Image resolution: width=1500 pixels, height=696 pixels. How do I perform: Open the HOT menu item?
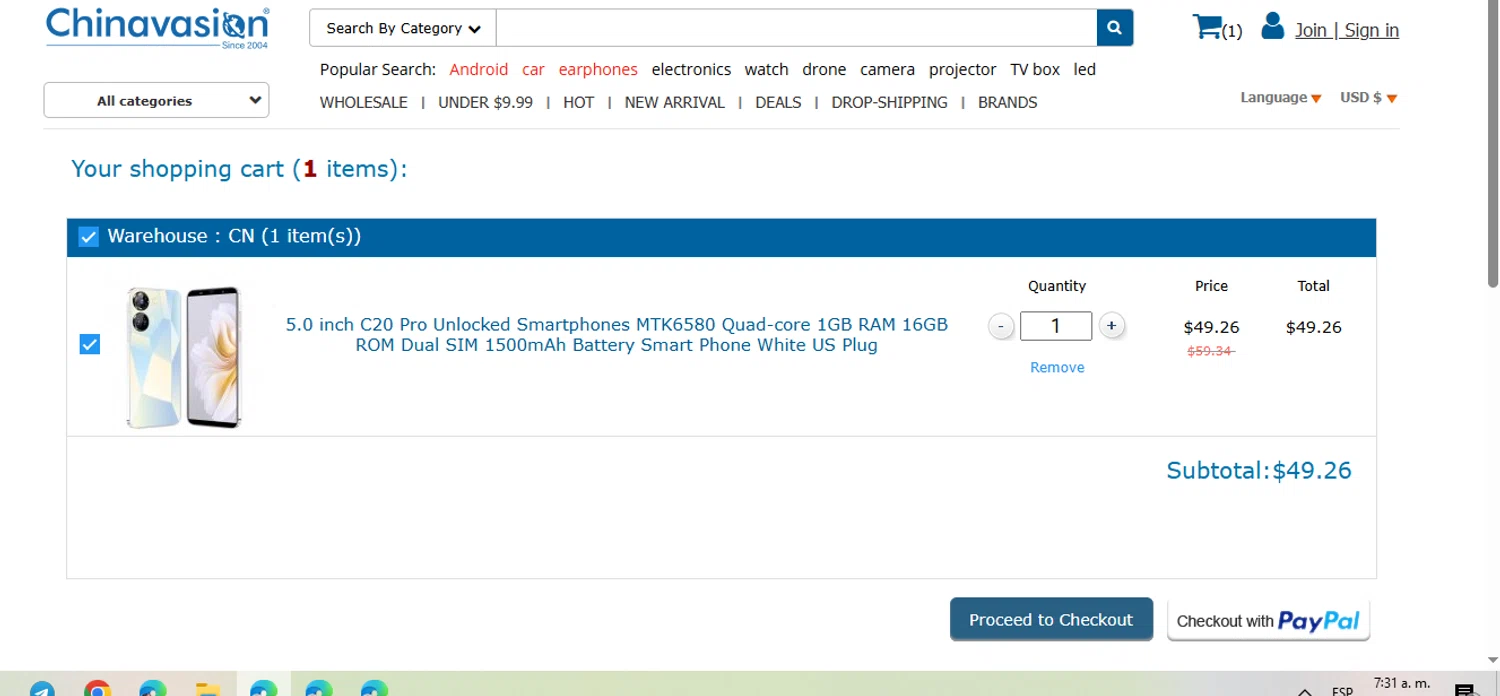point(578,102)
